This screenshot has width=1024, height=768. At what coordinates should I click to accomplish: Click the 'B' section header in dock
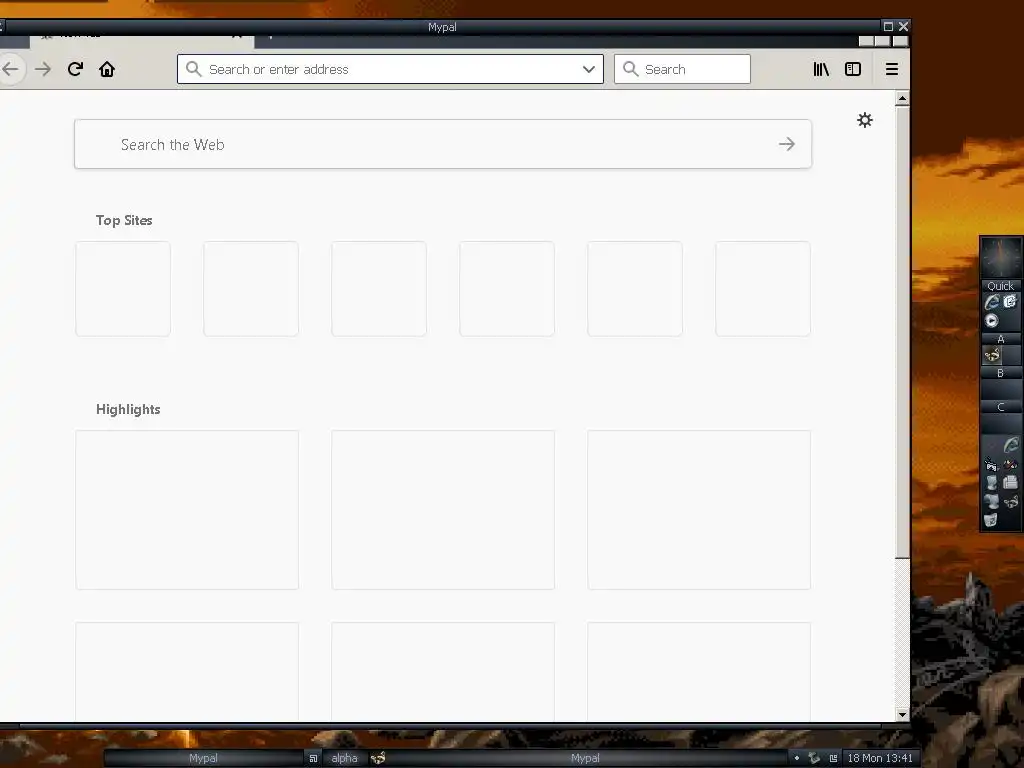point(1000,374)
